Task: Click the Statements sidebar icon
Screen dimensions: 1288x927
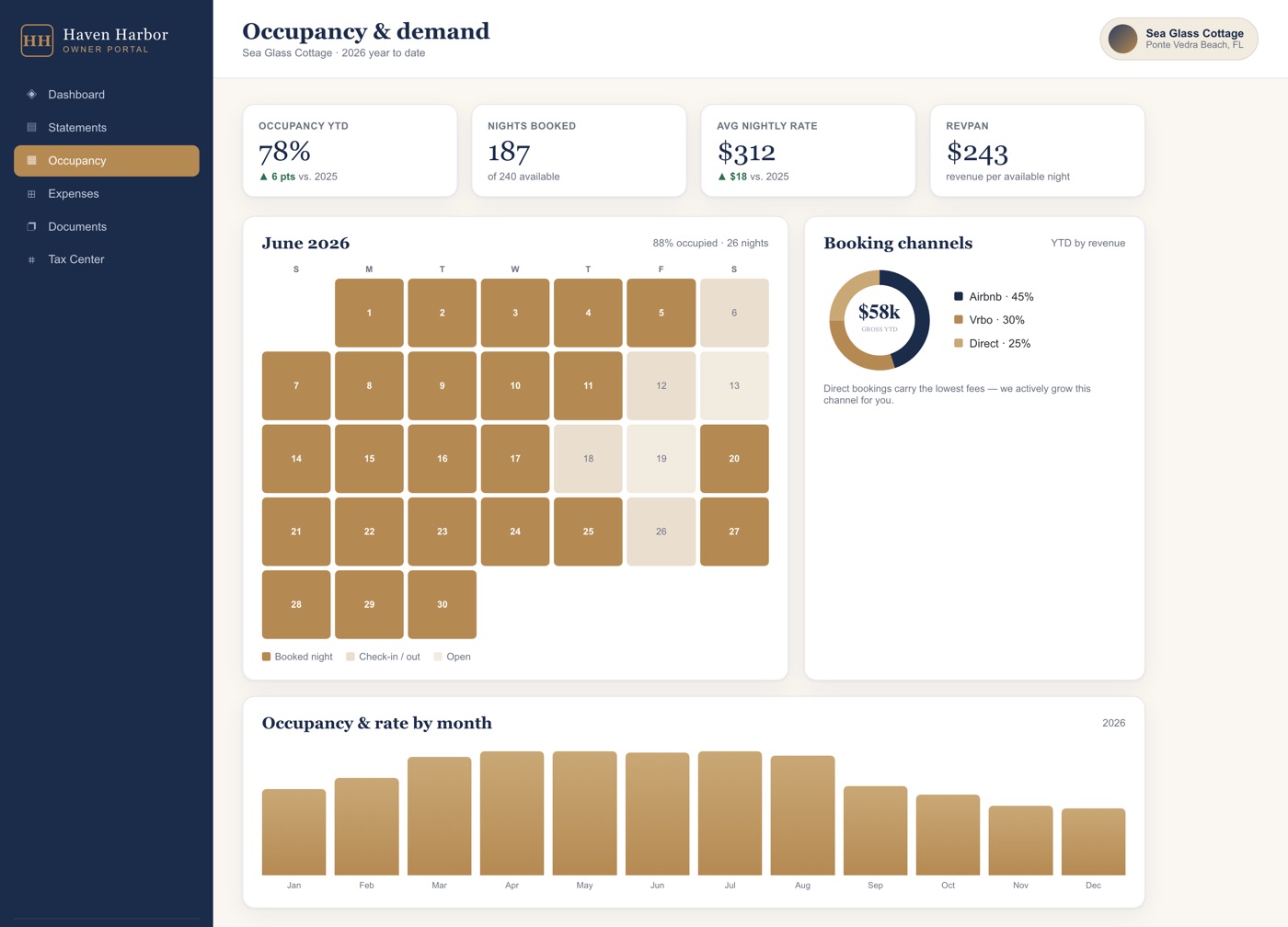Action: [31, 128]
